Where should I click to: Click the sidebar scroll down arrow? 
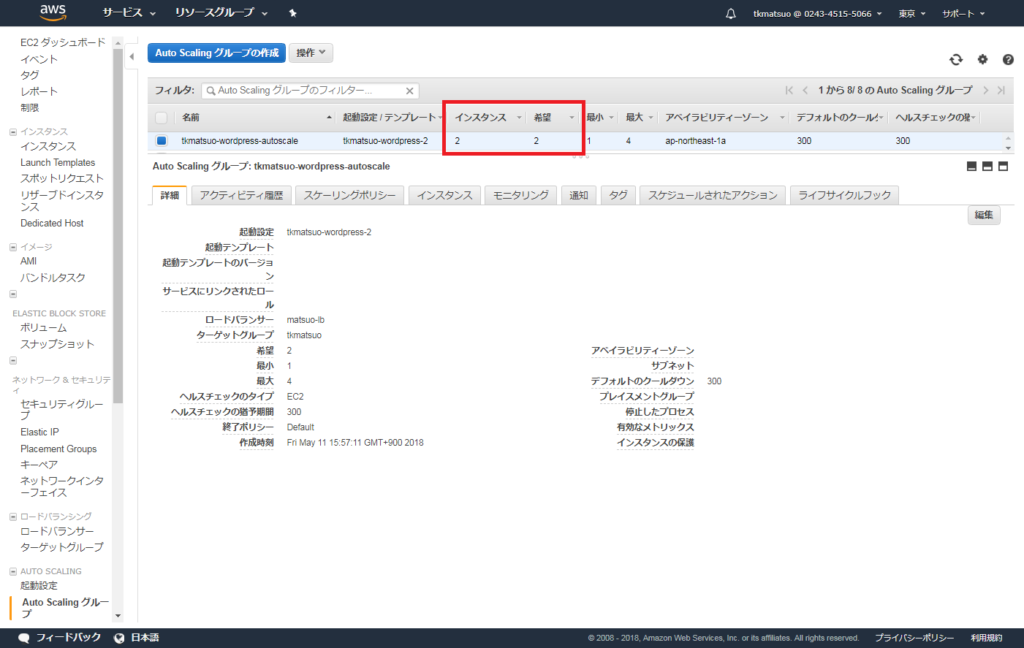[118, 615]
